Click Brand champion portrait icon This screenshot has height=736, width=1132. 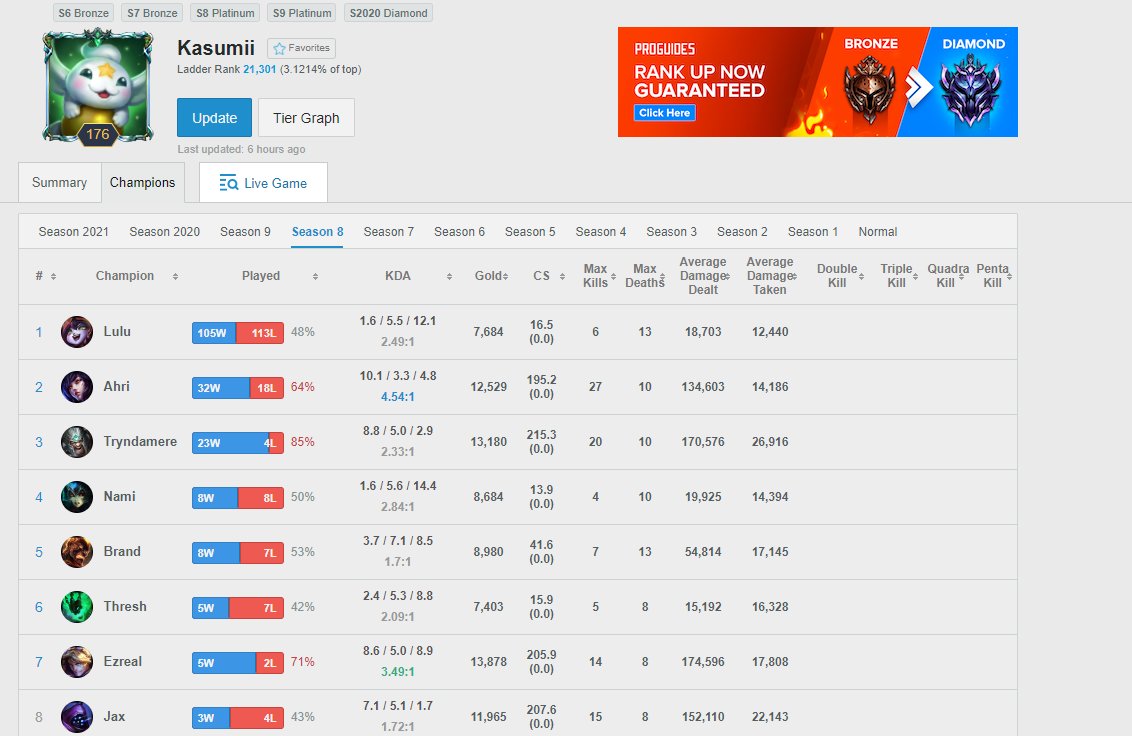tap(77, 552)
